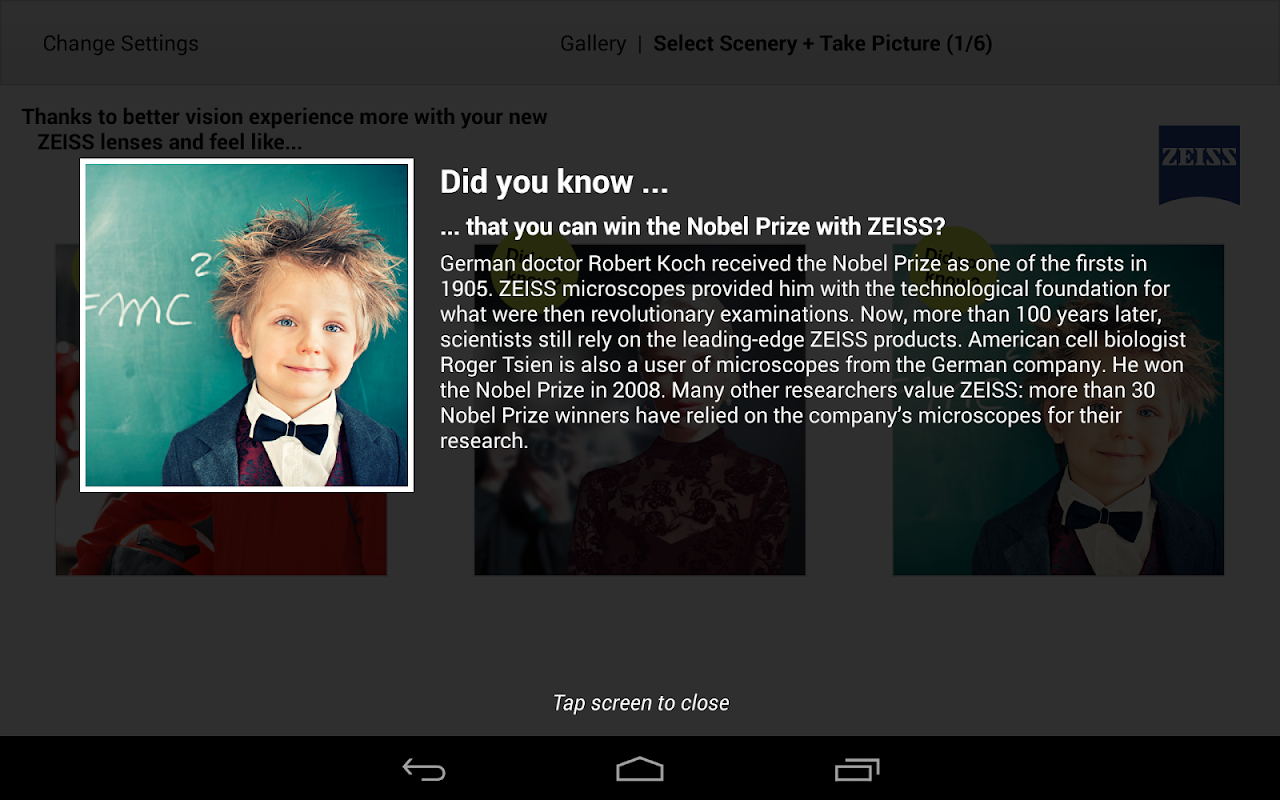
Task: Open Change Settings
Action: pos(121,44)
